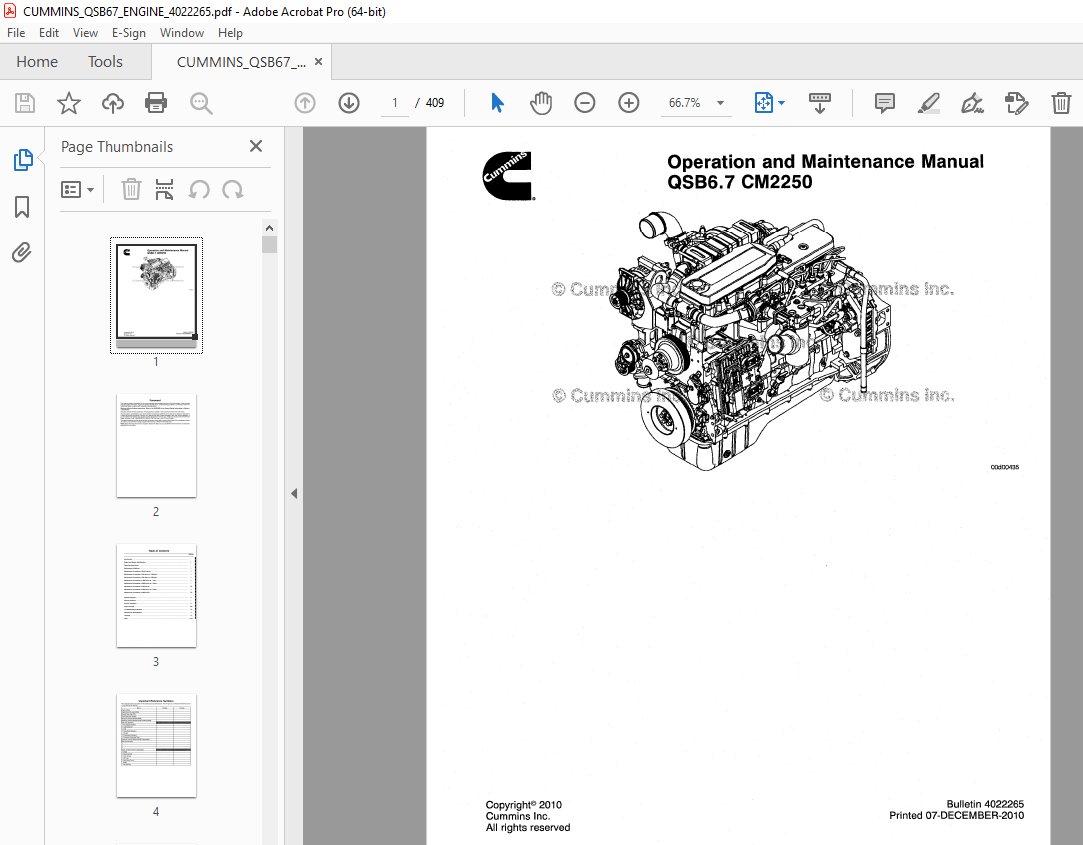
Task: Switch to the Tools tab
Action: click(x=105, y=61)
